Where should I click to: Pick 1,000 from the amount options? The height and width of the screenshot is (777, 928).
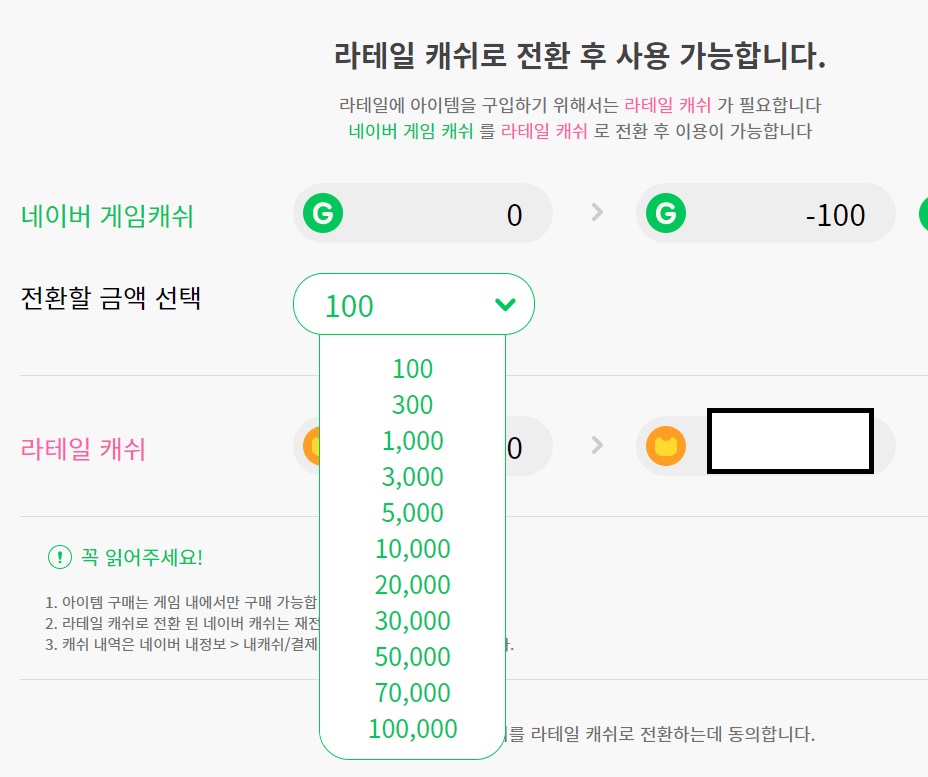tap(412, 441)
